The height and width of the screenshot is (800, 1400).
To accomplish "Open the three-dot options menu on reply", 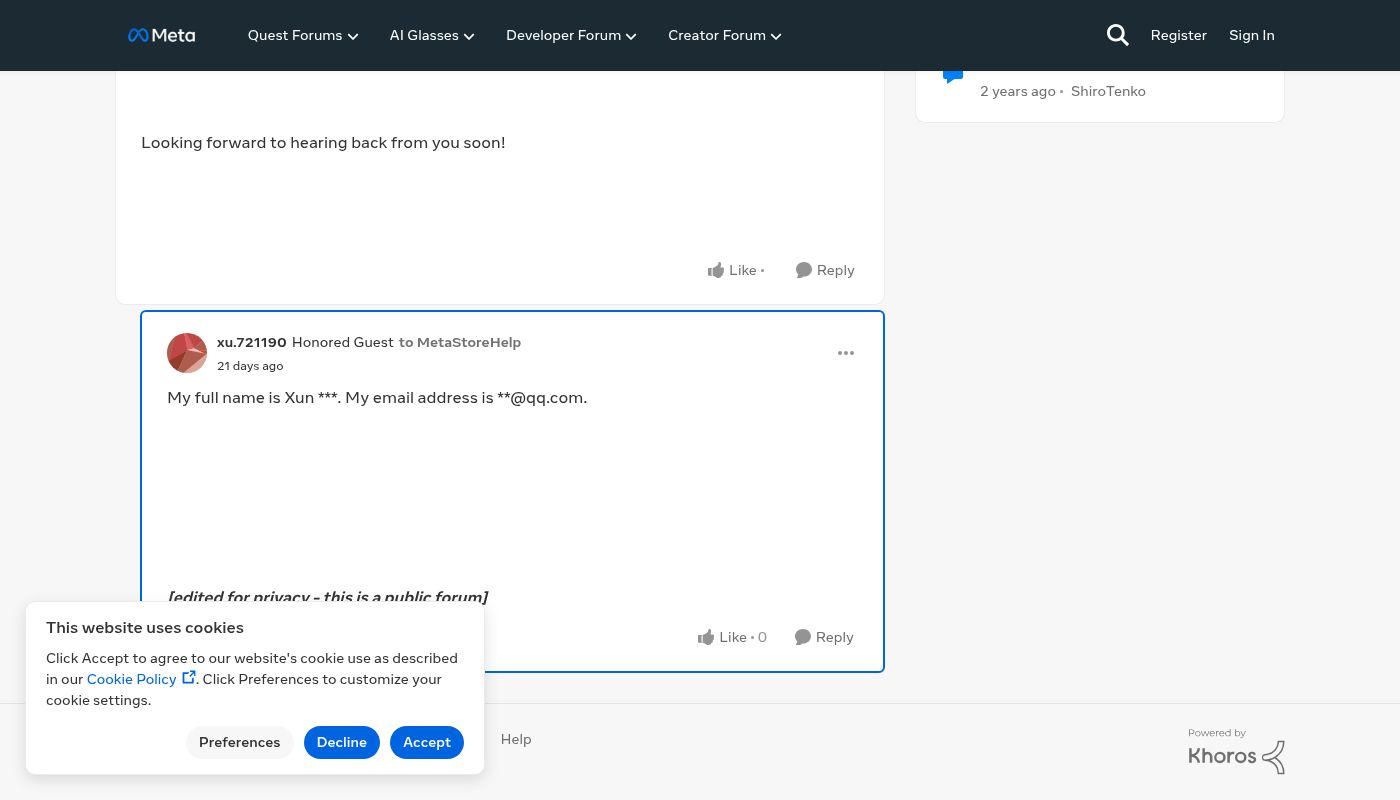I will point(846,353).
